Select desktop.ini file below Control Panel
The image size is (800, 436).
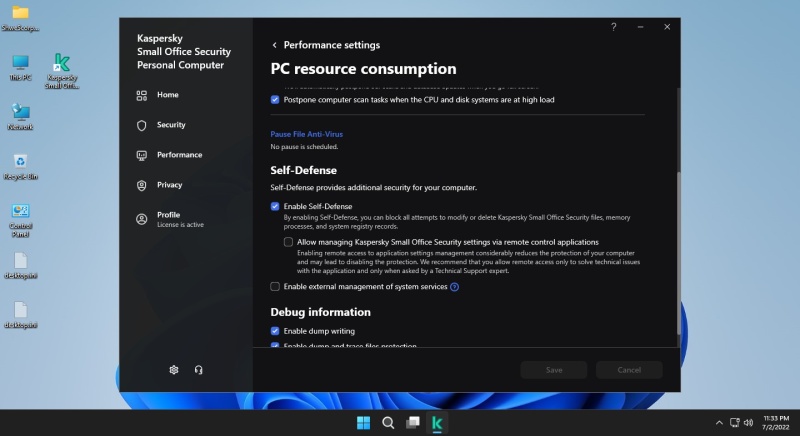[20, 266]
